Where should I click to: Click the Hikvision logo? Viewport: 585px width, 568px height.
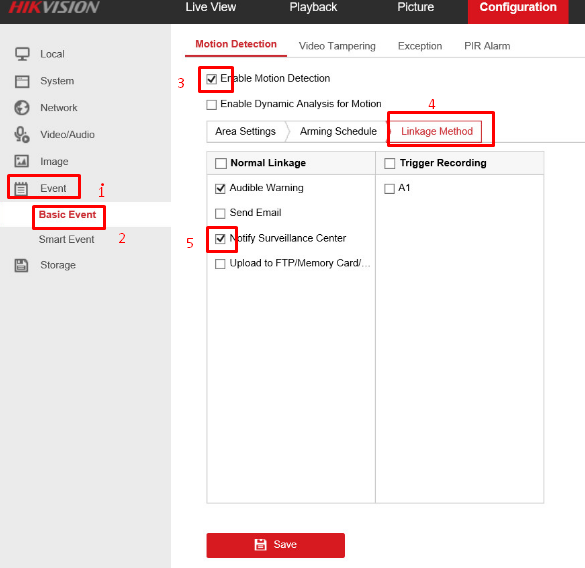(x=54, y=7)
